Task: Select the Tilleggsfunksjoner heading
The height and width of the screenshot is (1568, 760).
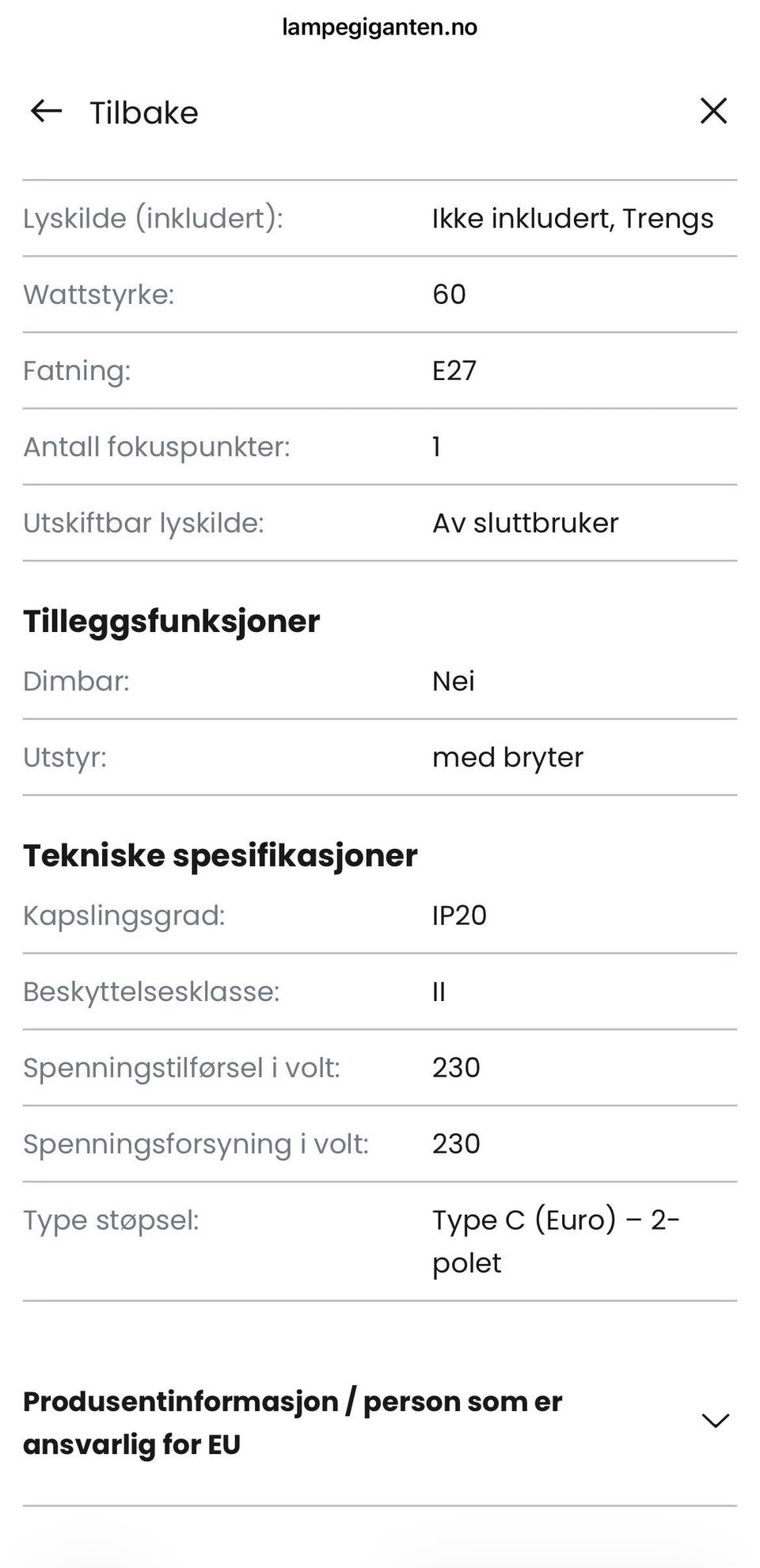Action: tap(172, 621)
